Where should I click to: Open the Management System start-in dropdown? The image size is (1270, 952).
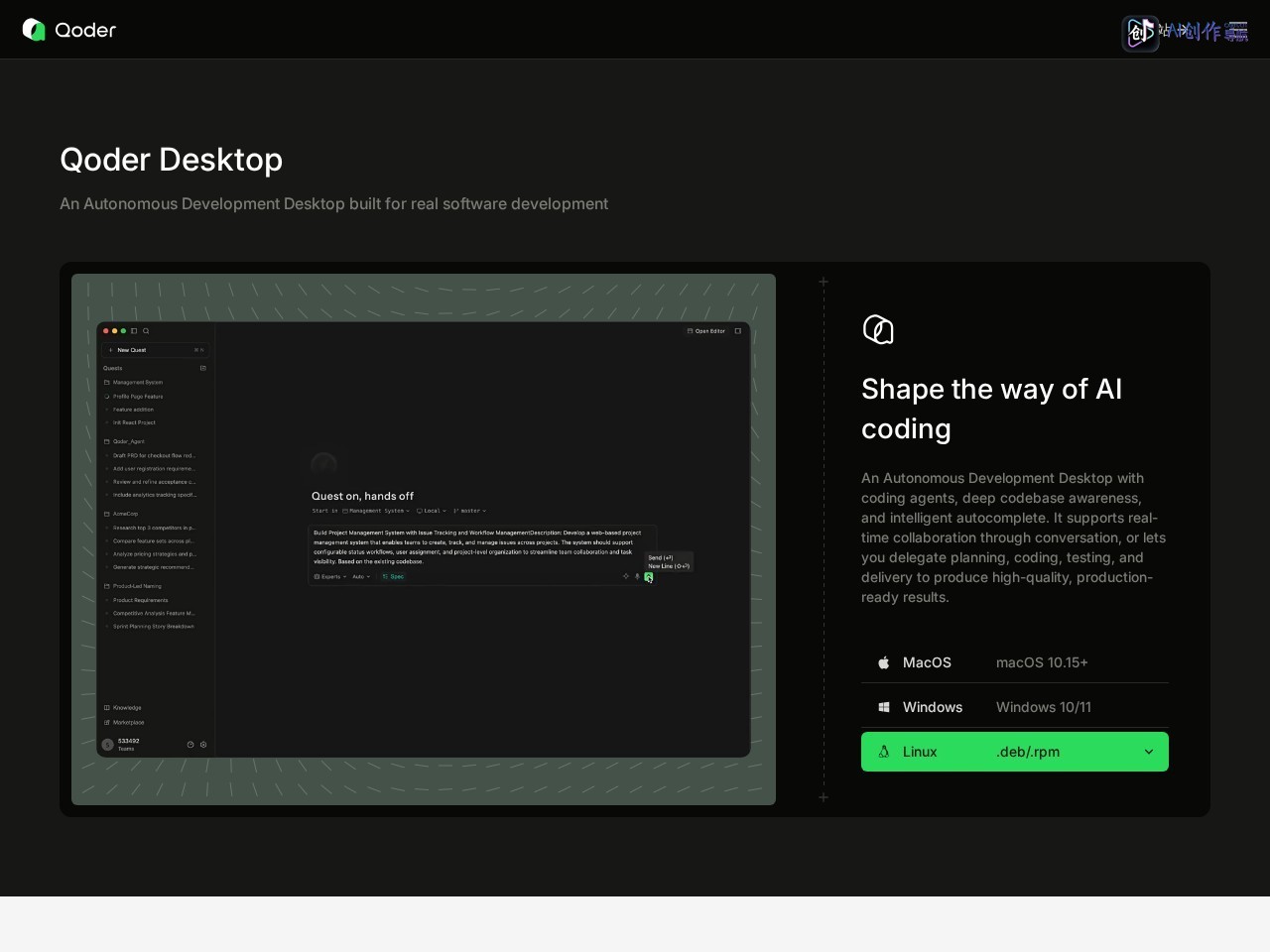tap(376, 511)
